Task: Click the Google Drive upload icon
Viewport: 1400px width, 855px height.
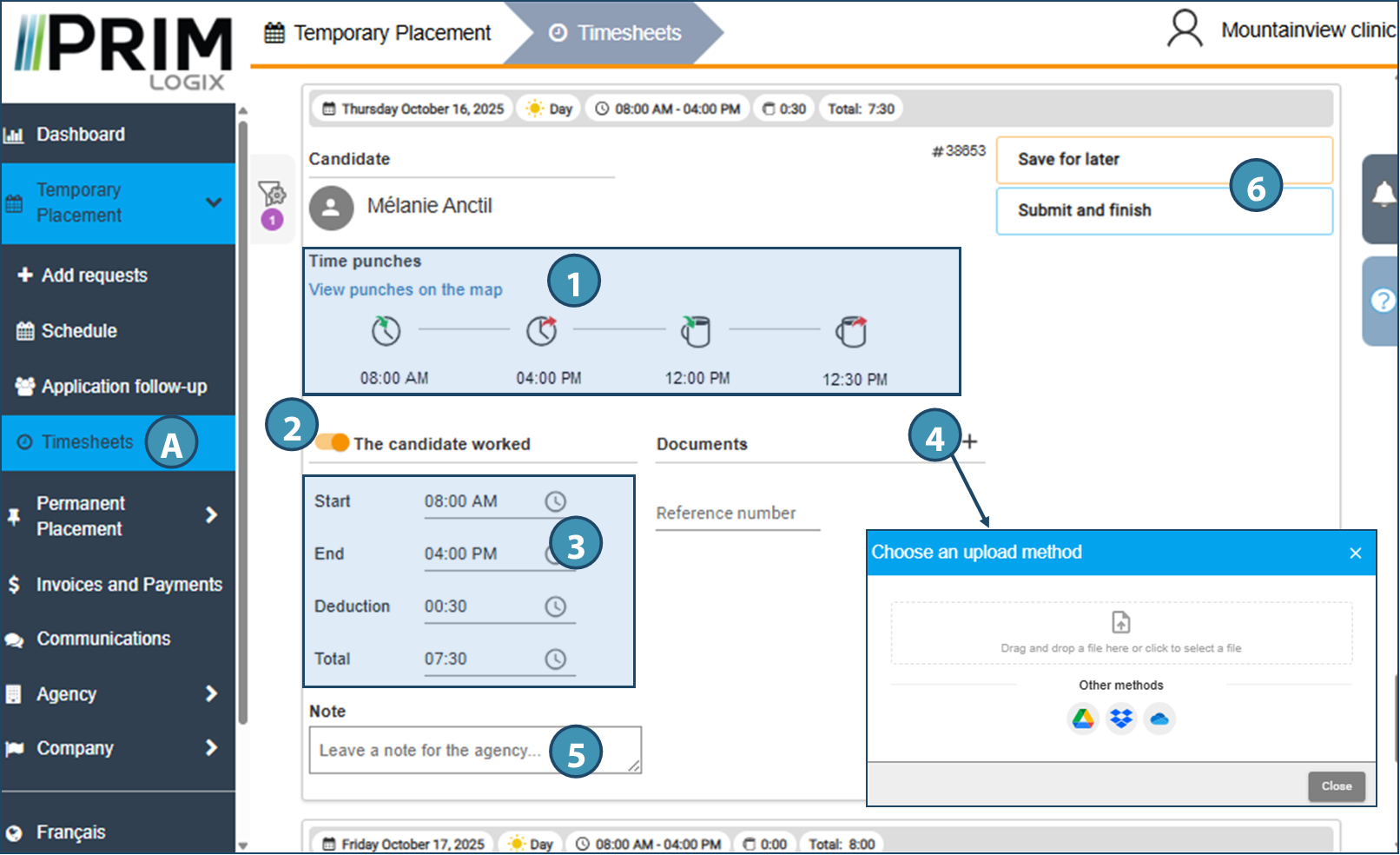Action: pyautogui.click(x=1082, y=719)
